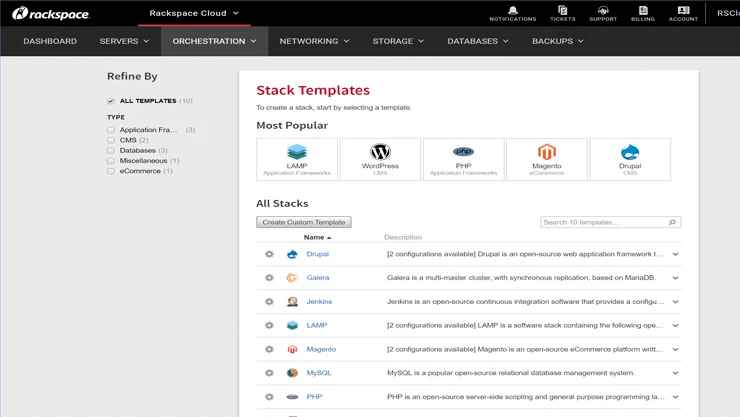The image size is (740, 417).
Task: Open the Magento stack link
Action: (x=321, y=349)
